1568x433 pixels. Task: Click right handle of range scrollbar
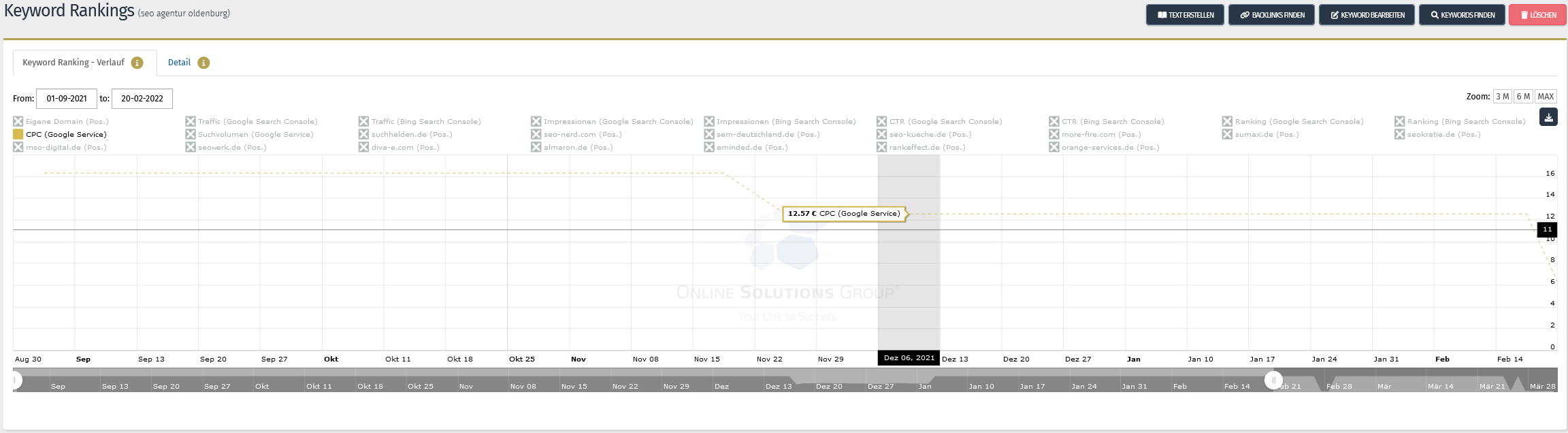click(1273, 381)
